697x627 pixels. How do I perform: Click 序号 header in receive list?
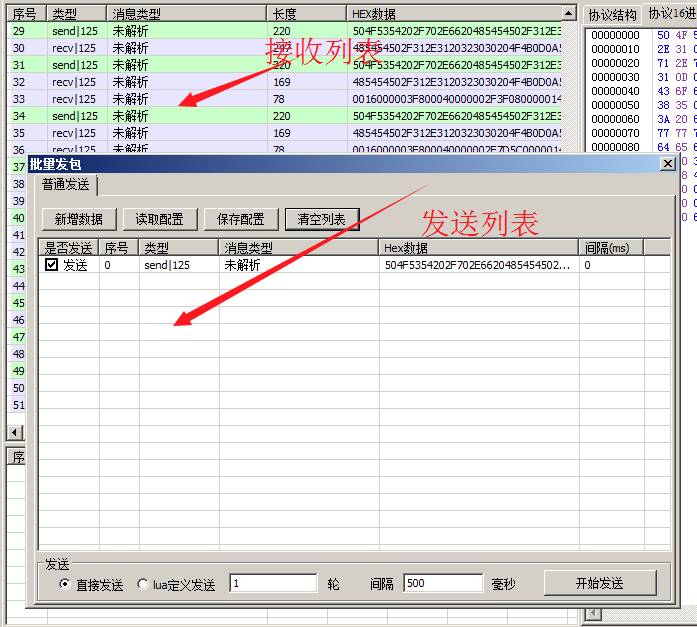27,14
